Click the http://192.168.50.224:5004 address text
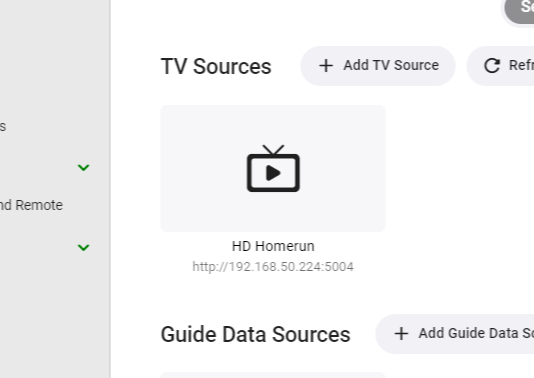The height and width of the screenshot is (378, 534). 273,267
